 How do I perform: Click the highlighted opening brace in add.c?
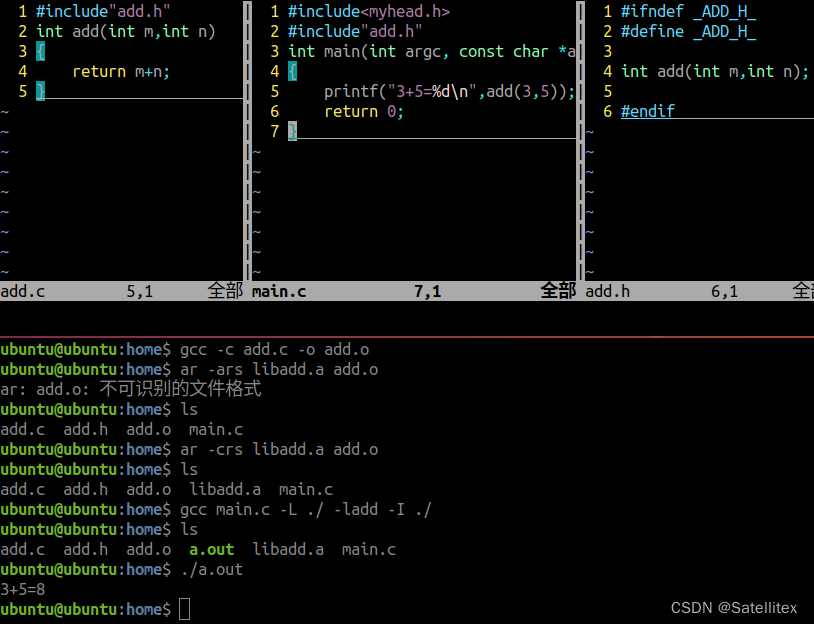pos(40,51)
